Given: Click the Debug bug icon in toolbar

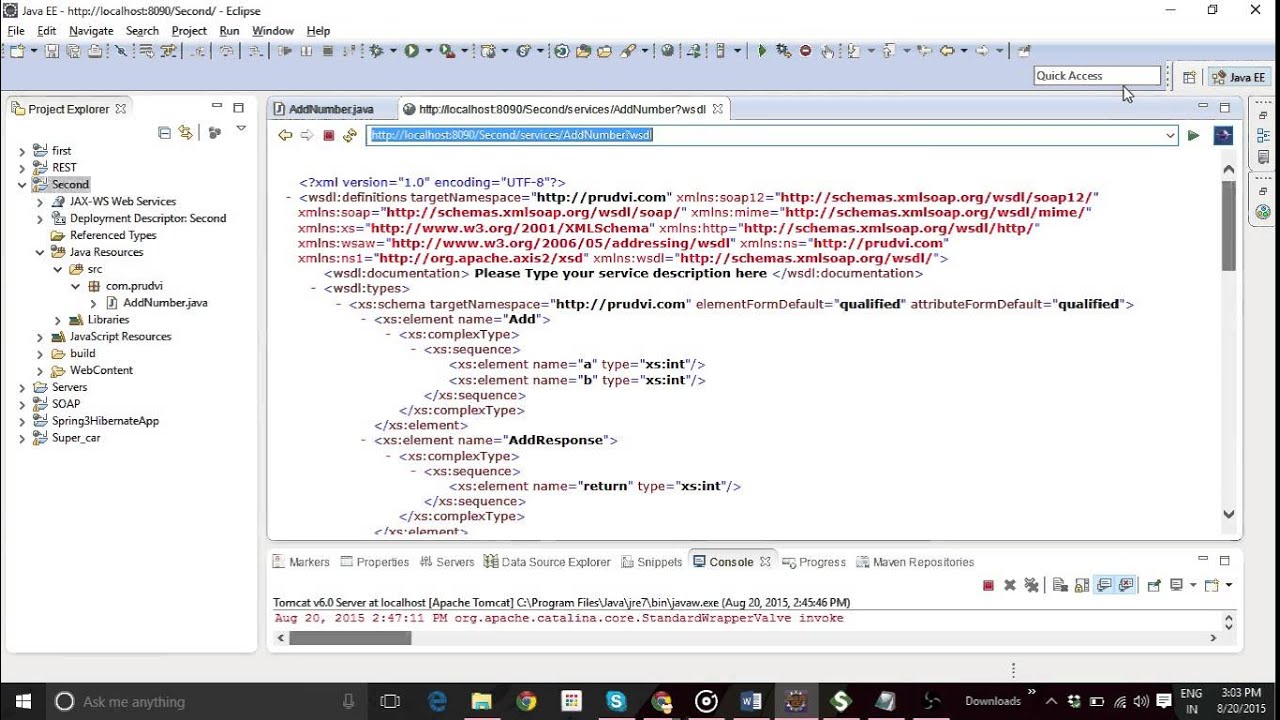Looking at the screenshot, I should click(x=377, y=51).
